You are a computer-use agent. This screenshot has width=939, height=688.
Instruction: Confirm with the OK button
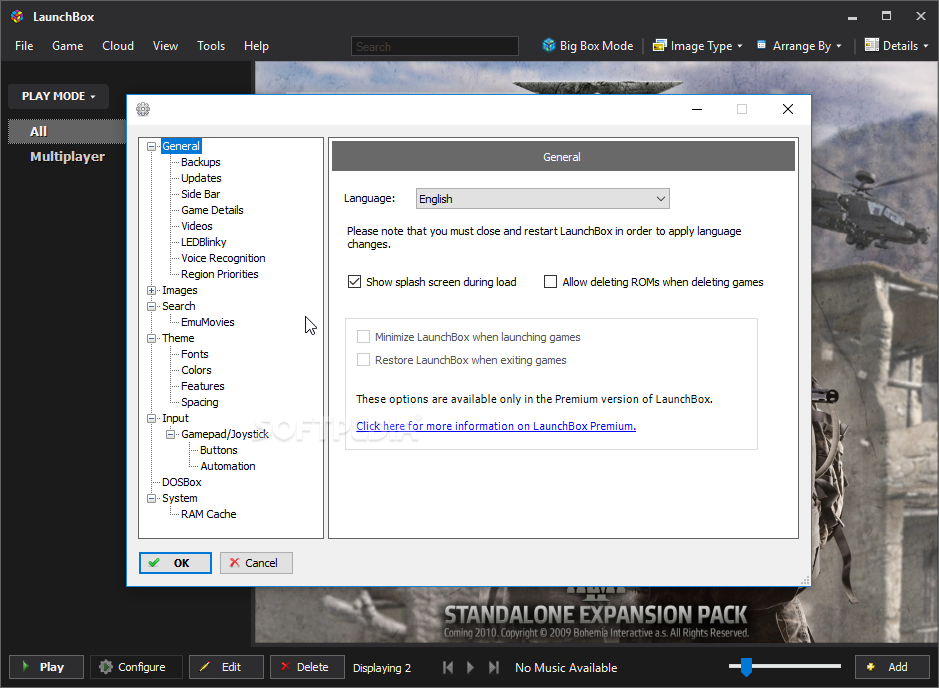(x=175, y=563)
